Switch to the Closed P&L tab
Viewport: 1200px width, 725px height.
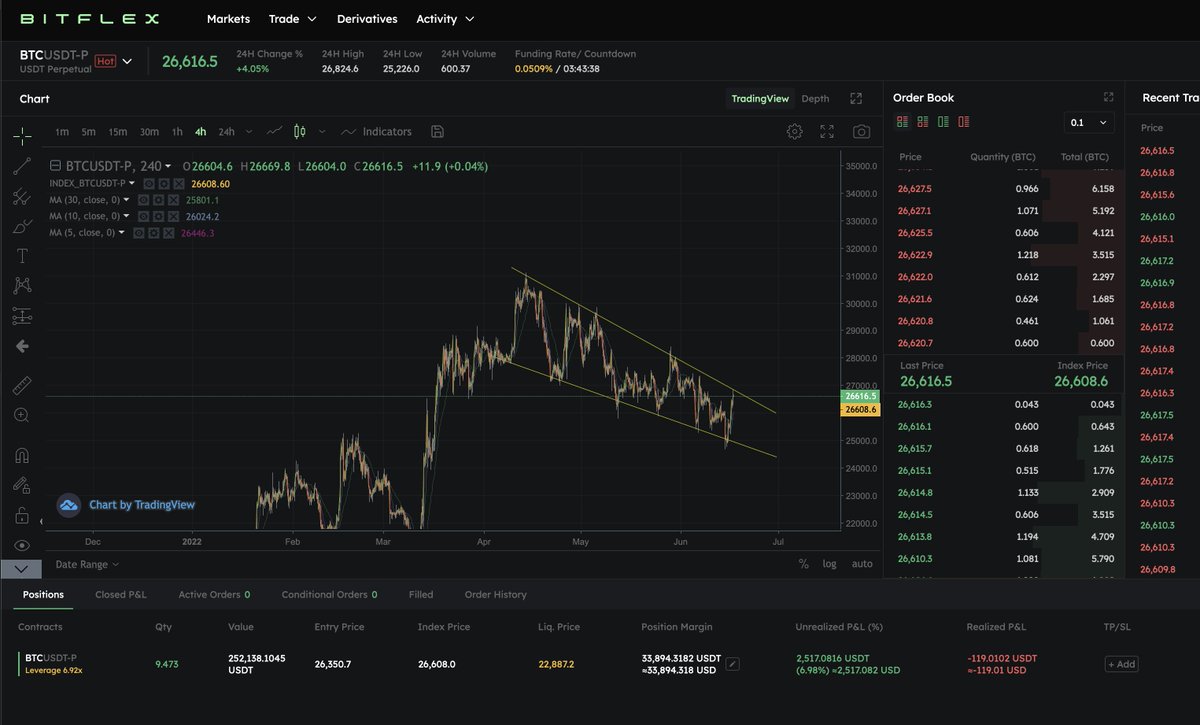[121, 594]
